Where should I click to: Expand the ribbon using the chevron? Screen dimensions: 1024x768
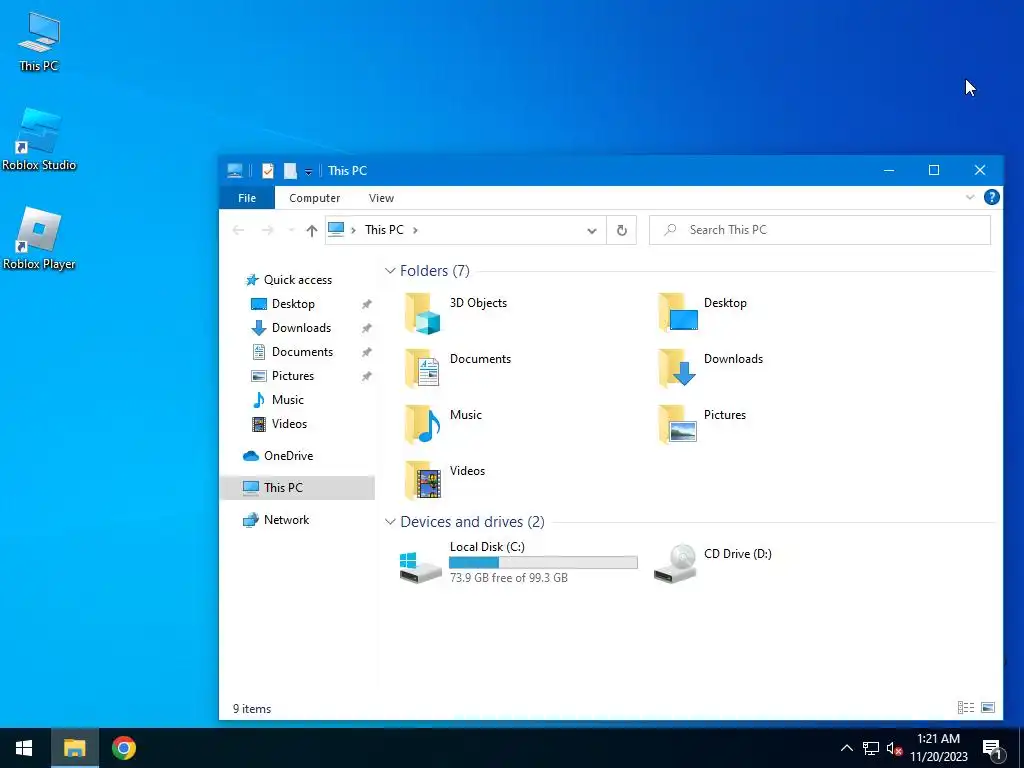[x=970, y=197]
